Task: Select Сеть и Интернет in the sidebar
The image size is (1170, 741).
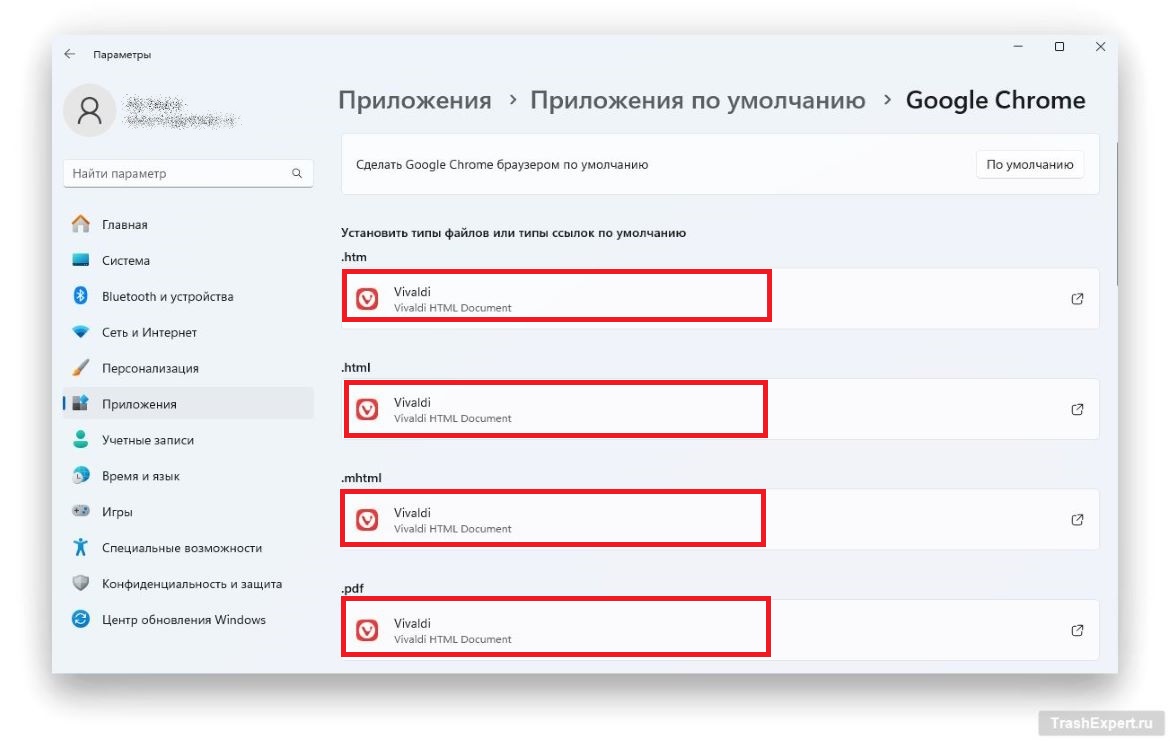Action: click(149, 332)
